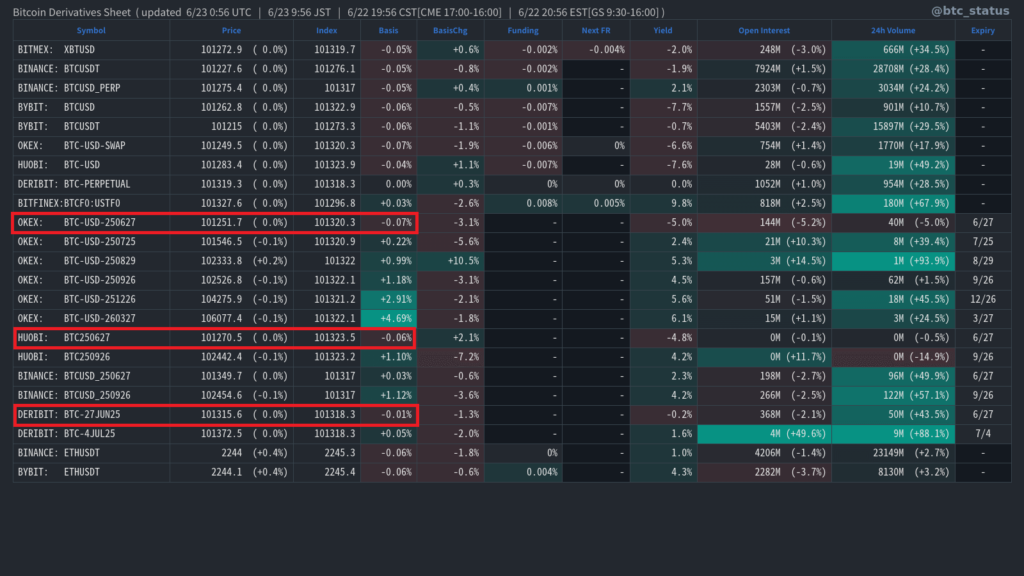Click the 101276.1 index value for BINANCE BTCUSDT
1024x576 pixels.
click(x=335, y=69)
